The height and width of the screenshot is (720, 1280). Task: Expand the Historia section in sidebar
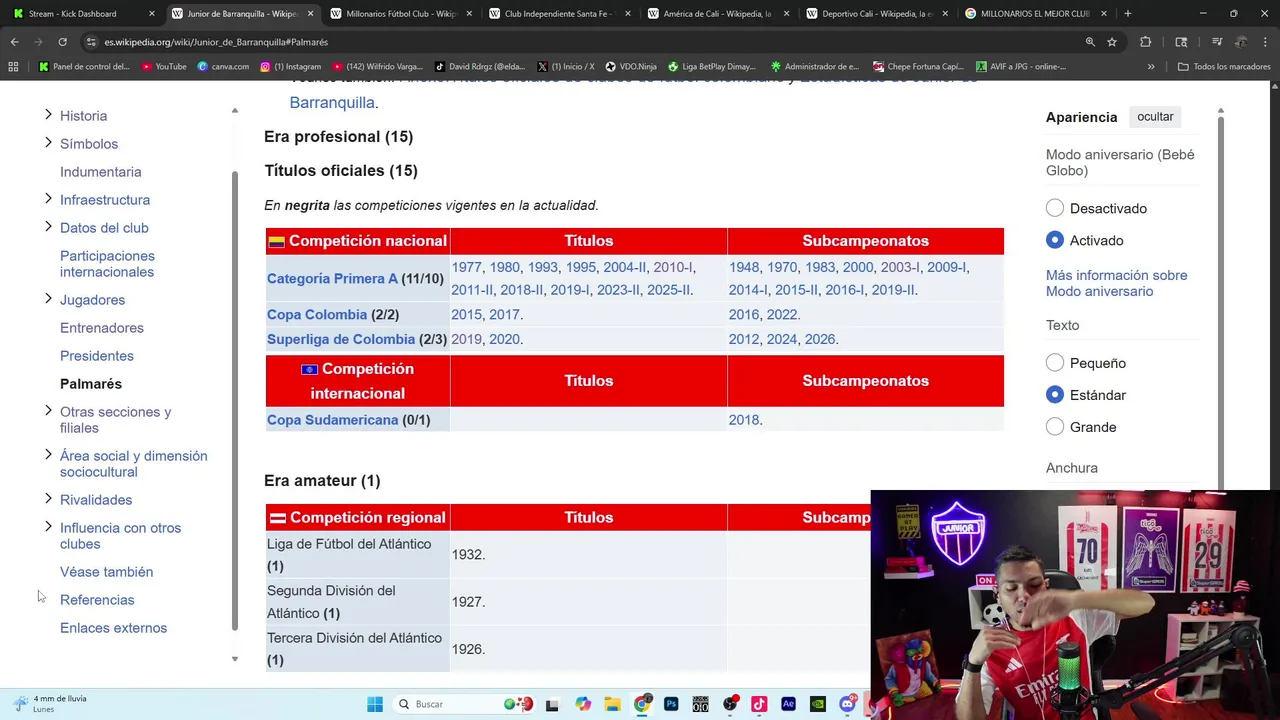click(x=48, y=115)
